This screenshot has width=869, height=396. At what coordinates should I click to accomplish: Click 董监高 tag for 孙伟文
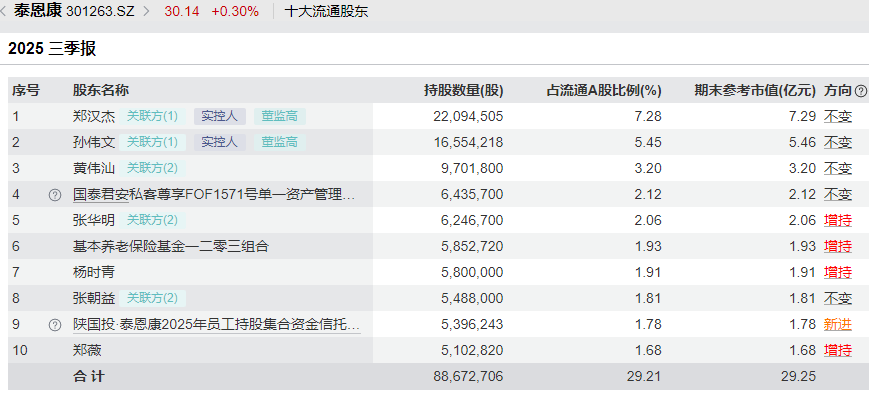point(280,142)
